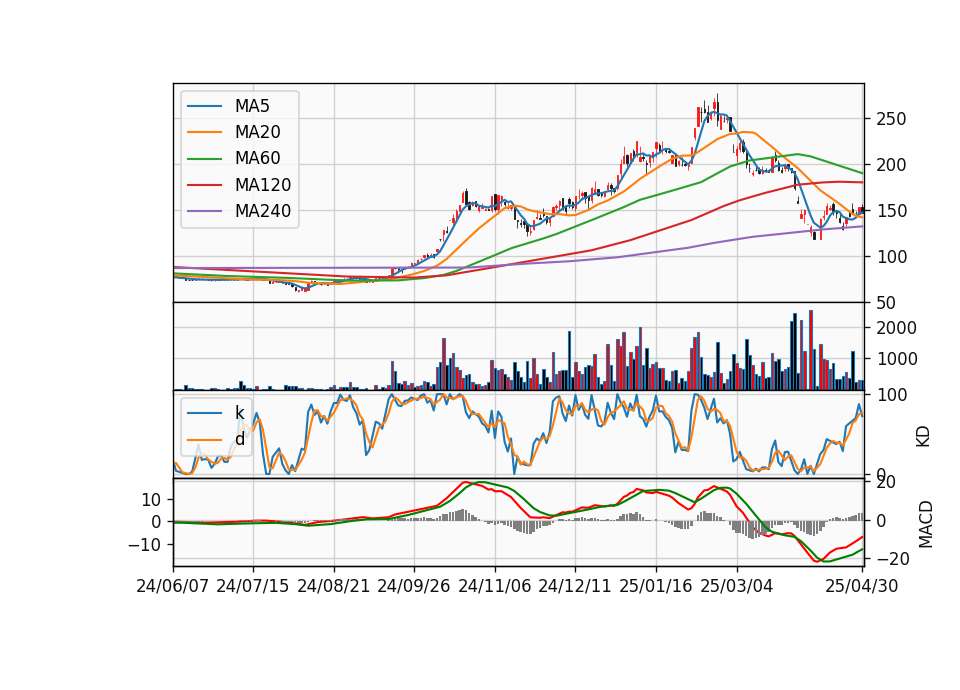Image resolution: width=960 pixels, height=690 pixels.
Task: Click the 150 price axis label
Action: 891,211
